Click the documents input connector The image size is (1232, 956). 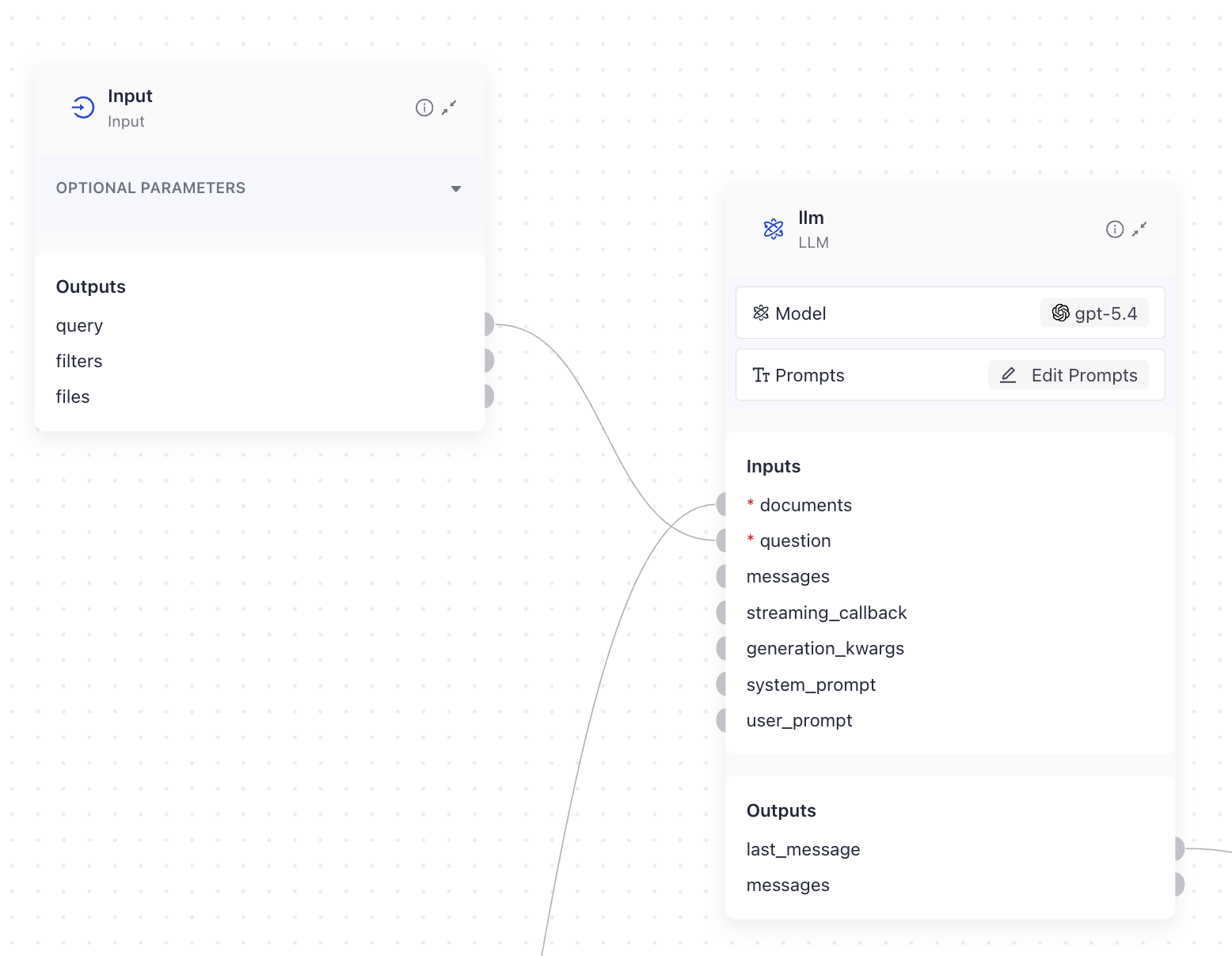click(721, 504)
